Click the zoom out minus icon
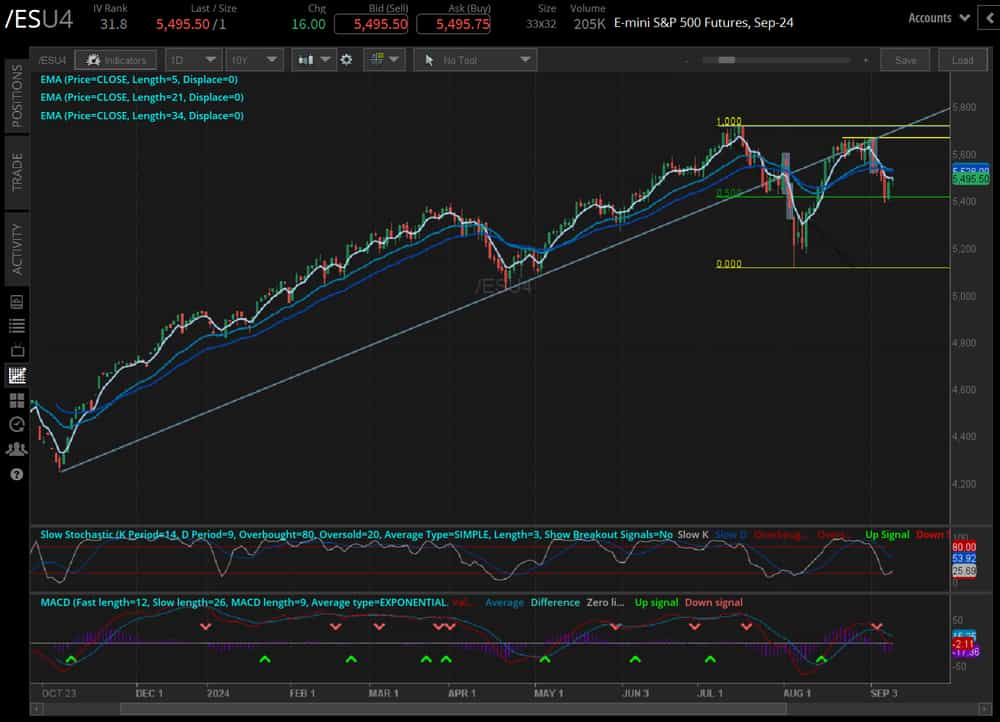Screen dimensions: 1000x722 pos(687,61)
